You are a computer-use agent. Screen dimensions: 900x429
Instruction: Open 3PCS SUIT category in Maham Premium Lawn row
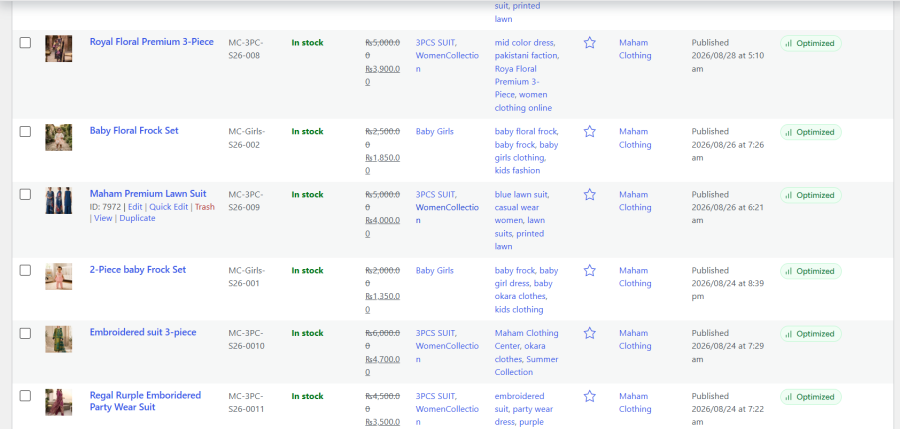[x=436, y=195]
